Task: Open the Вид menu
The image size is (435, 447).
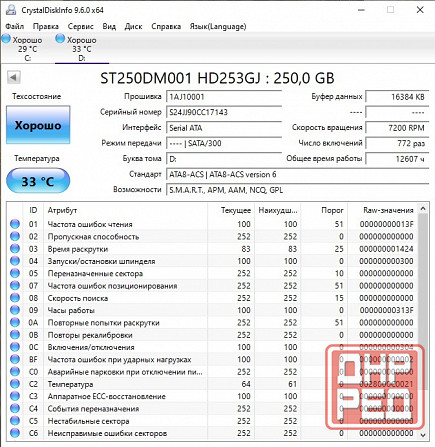Action: (x=109, y=26)
